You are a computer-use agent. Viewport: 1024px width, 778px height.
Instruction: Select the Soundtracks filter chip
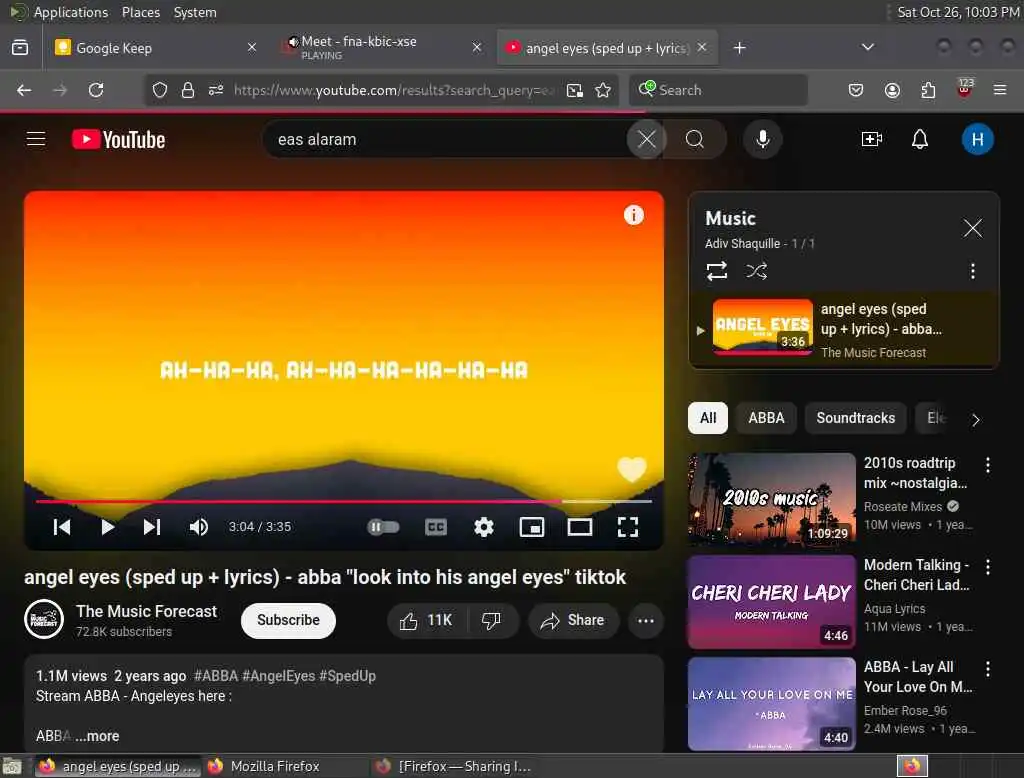point(856,417)
